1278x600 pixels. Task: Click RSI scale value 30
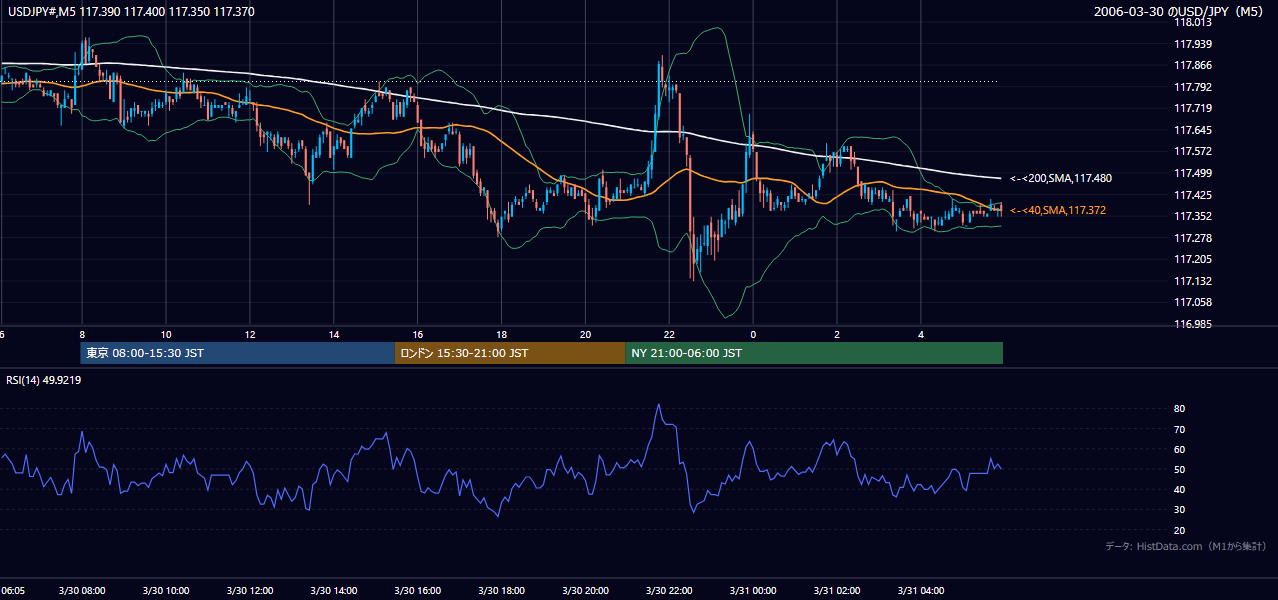click(1180, 510)
